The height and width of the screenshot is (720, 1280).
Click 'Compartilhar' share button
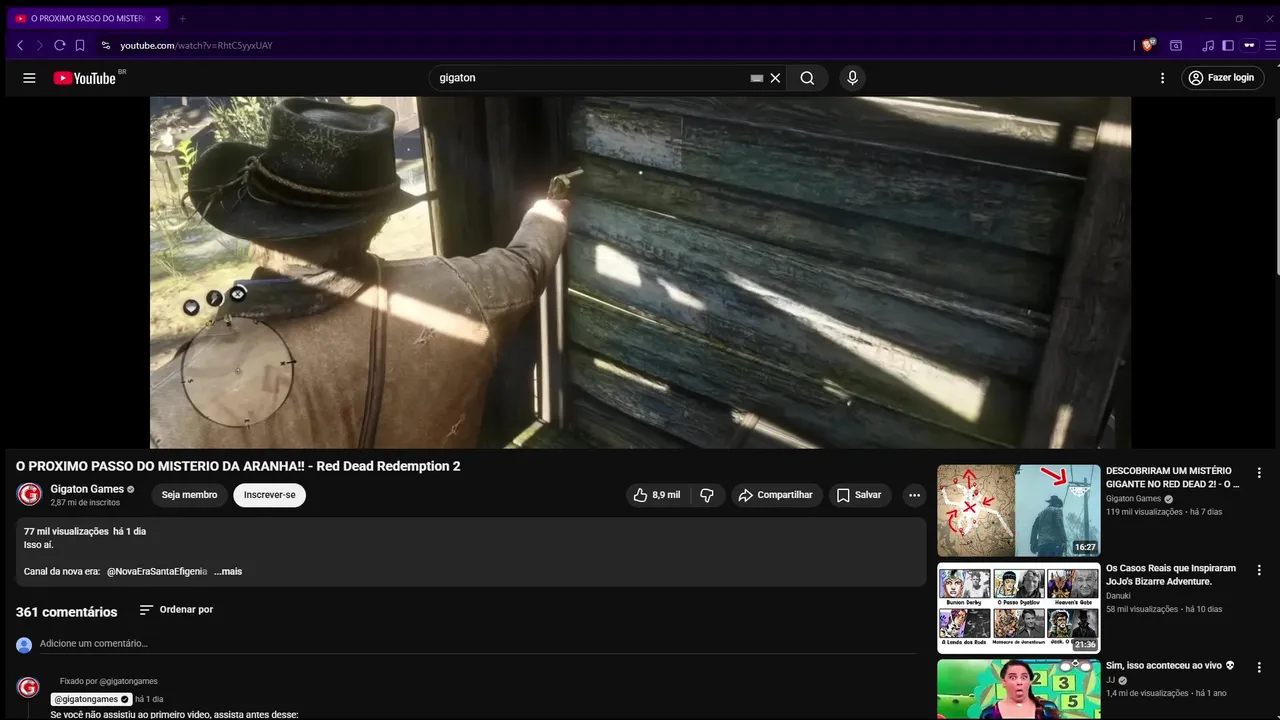point(776,495)
